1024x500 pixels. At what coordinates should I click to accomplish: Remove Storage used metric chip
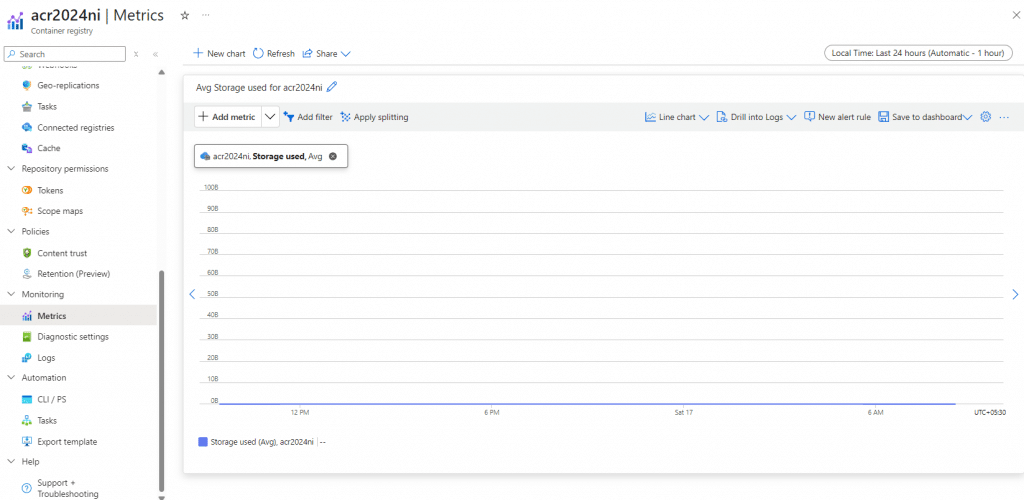pyautogui.click(x=333, y=156)
